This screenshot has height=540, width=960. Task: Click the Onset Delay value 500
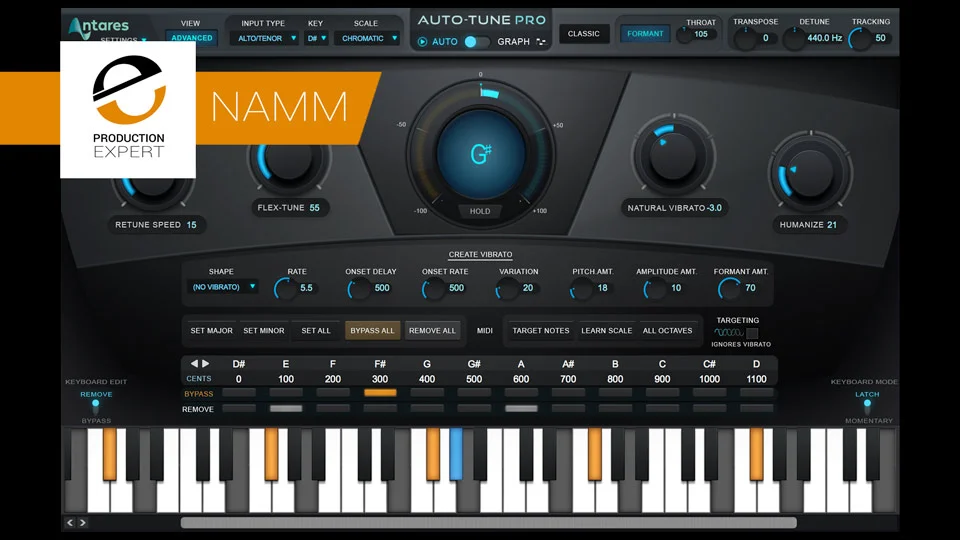click(x=382, y=288)
